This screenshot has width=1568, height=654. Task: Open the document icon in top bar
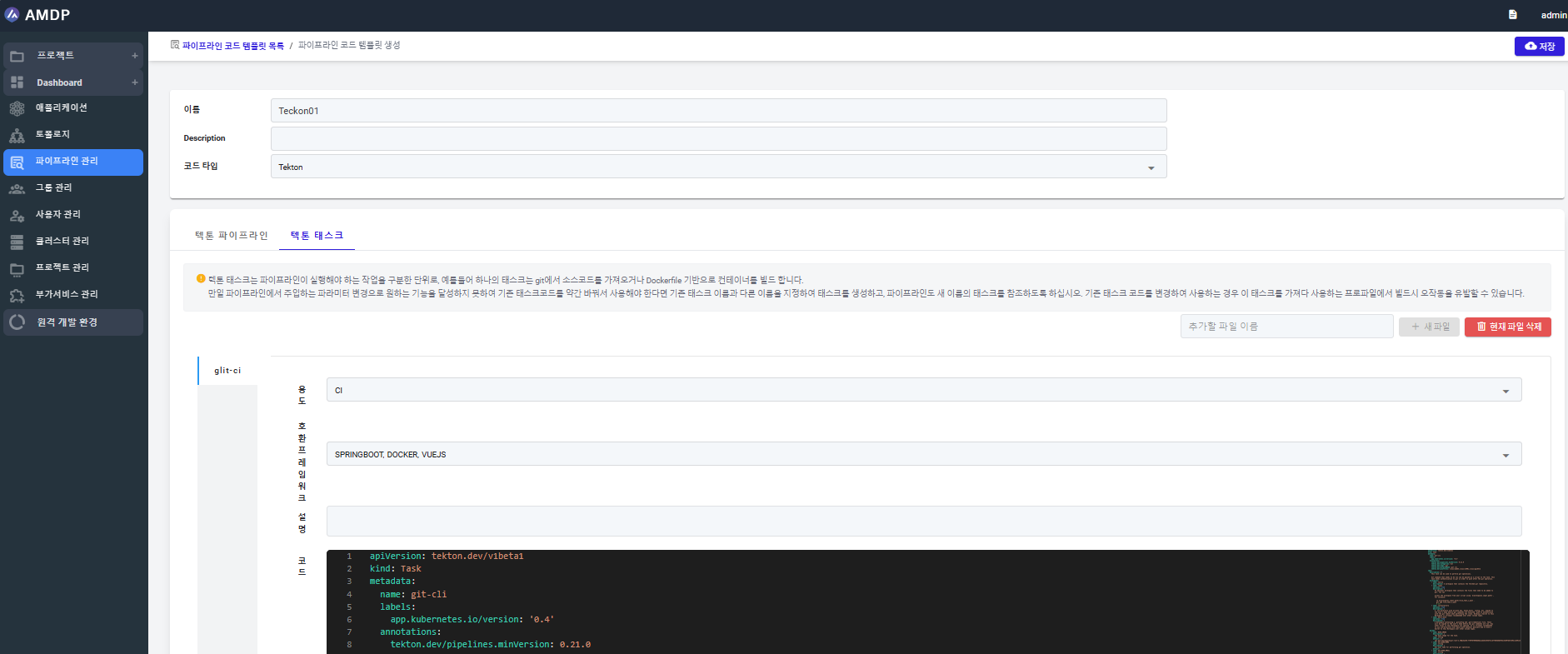(x=1512, y=14)
